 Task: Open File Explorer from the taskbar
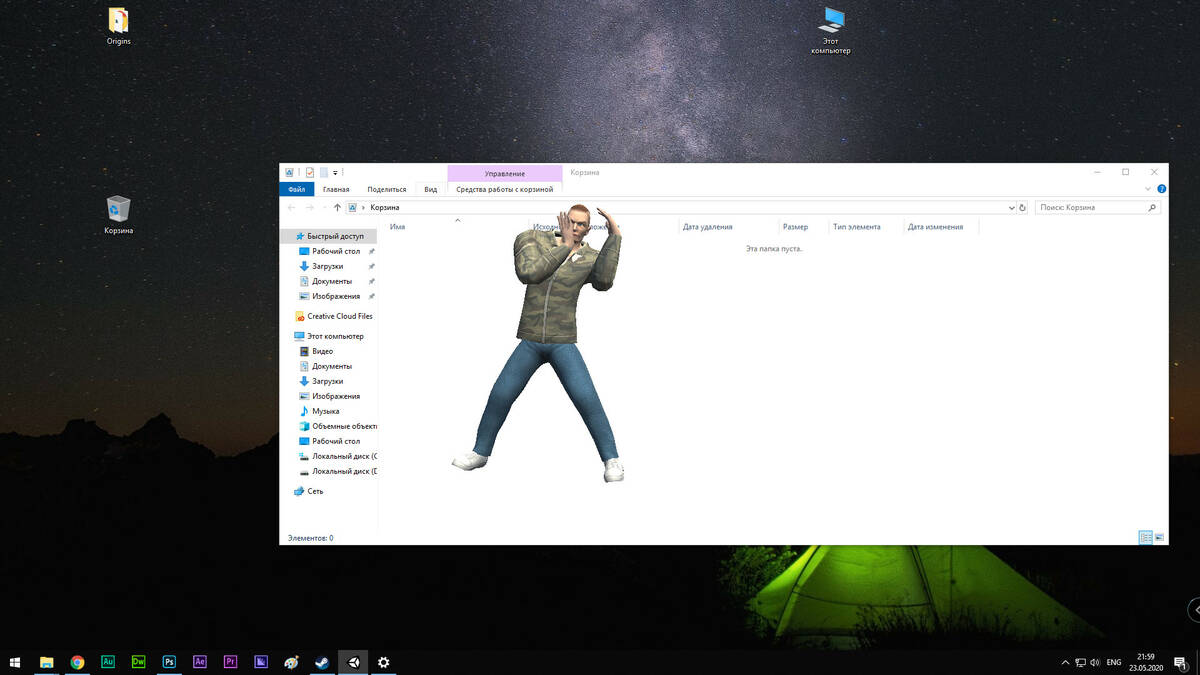46,662
